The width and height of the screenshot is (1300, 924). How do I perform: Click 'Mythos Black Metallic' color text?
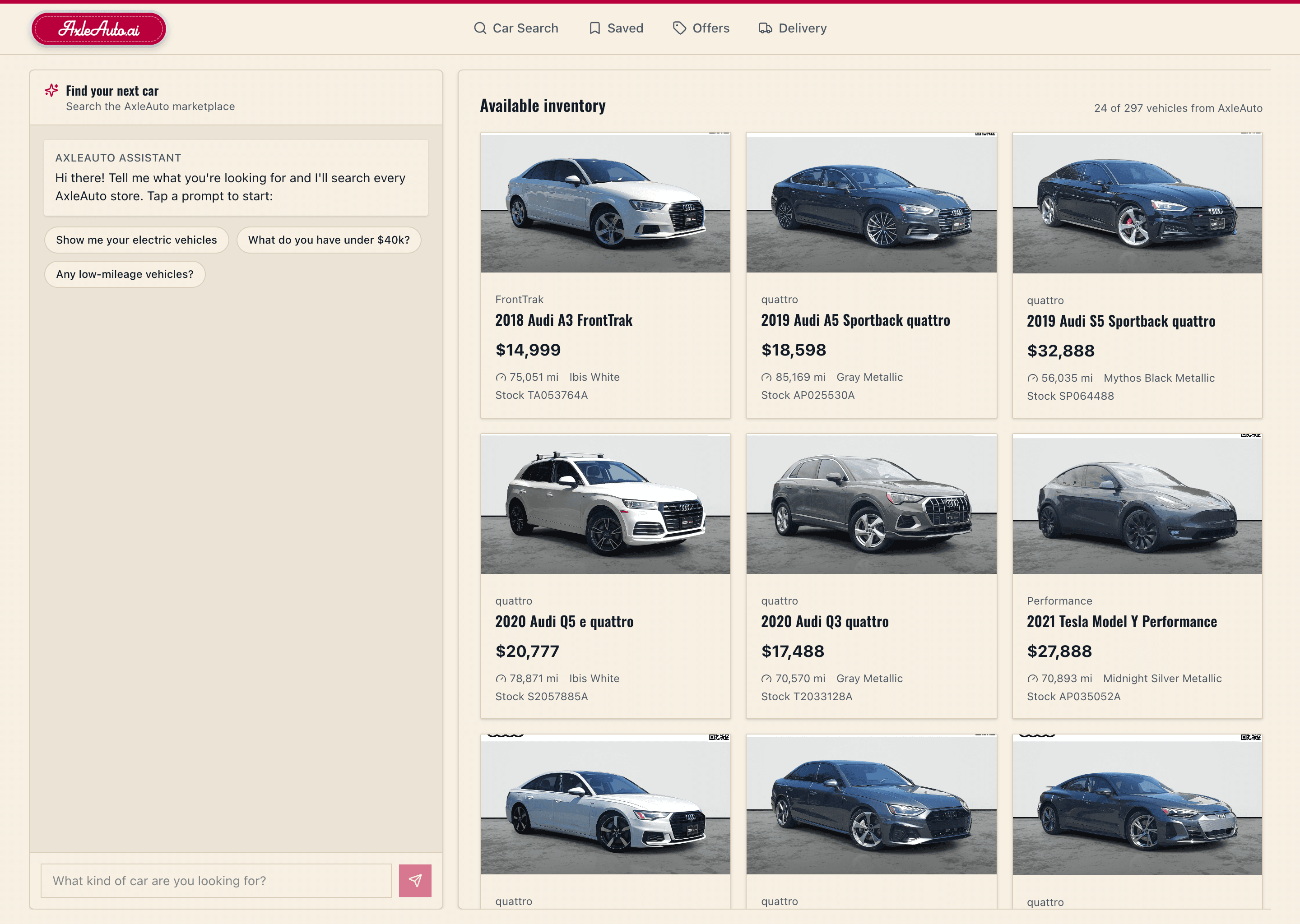[1160, 379]
